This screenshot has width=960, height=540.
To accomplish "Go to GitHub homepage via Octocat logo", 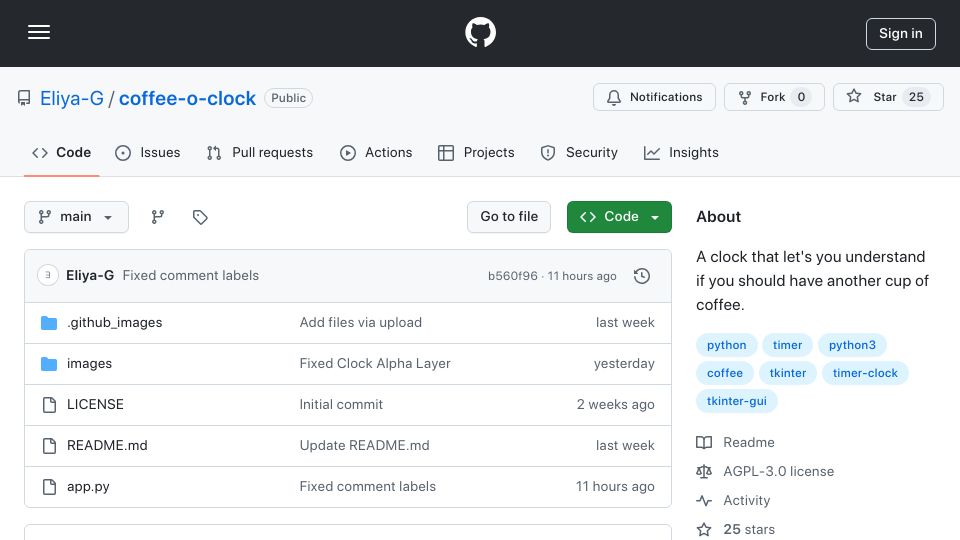I will pos(480,32).
